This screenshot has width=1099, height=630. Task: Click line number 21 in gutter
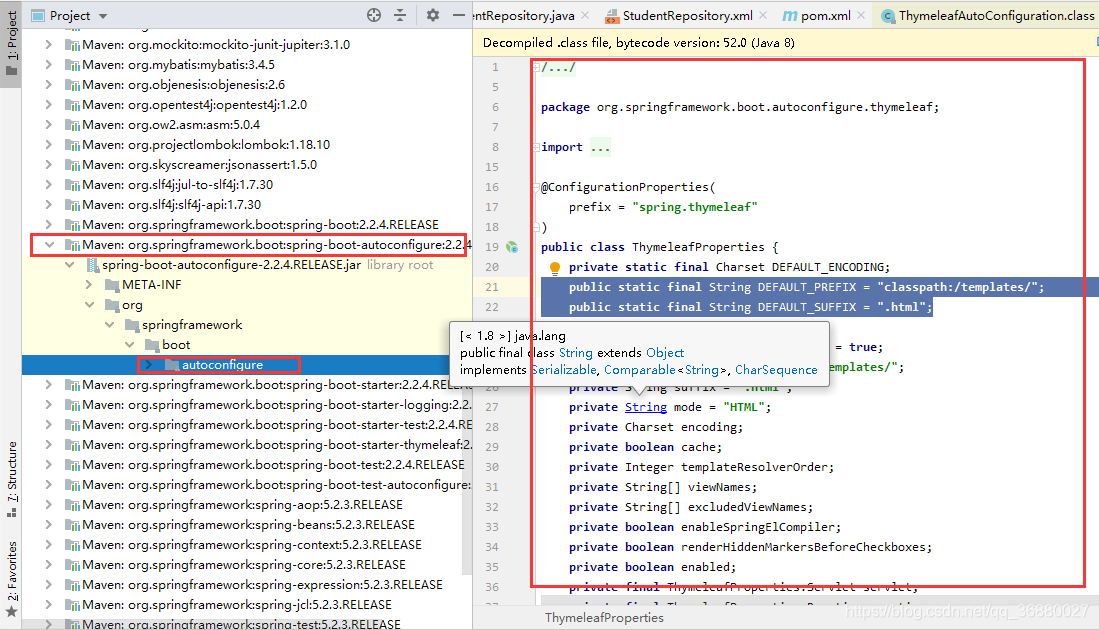[x=492, y=287]
